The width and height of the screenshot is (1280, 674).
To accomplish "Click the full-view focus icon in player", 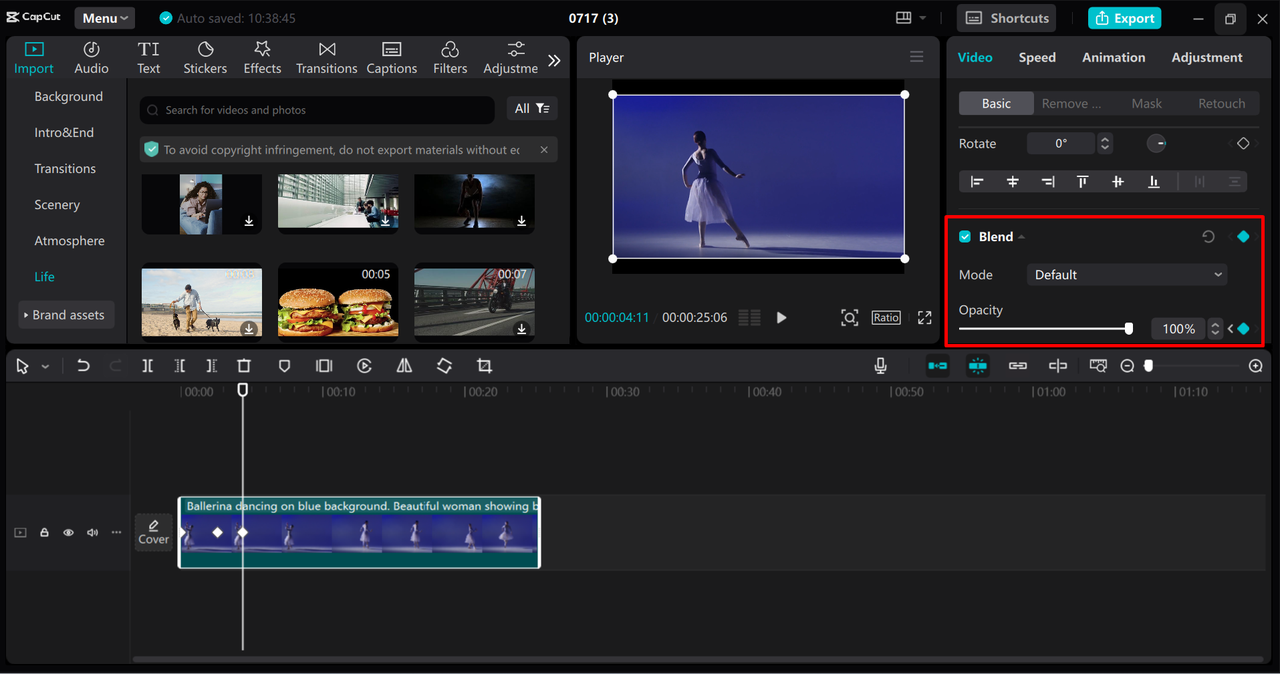I will (x=849, y=317).
